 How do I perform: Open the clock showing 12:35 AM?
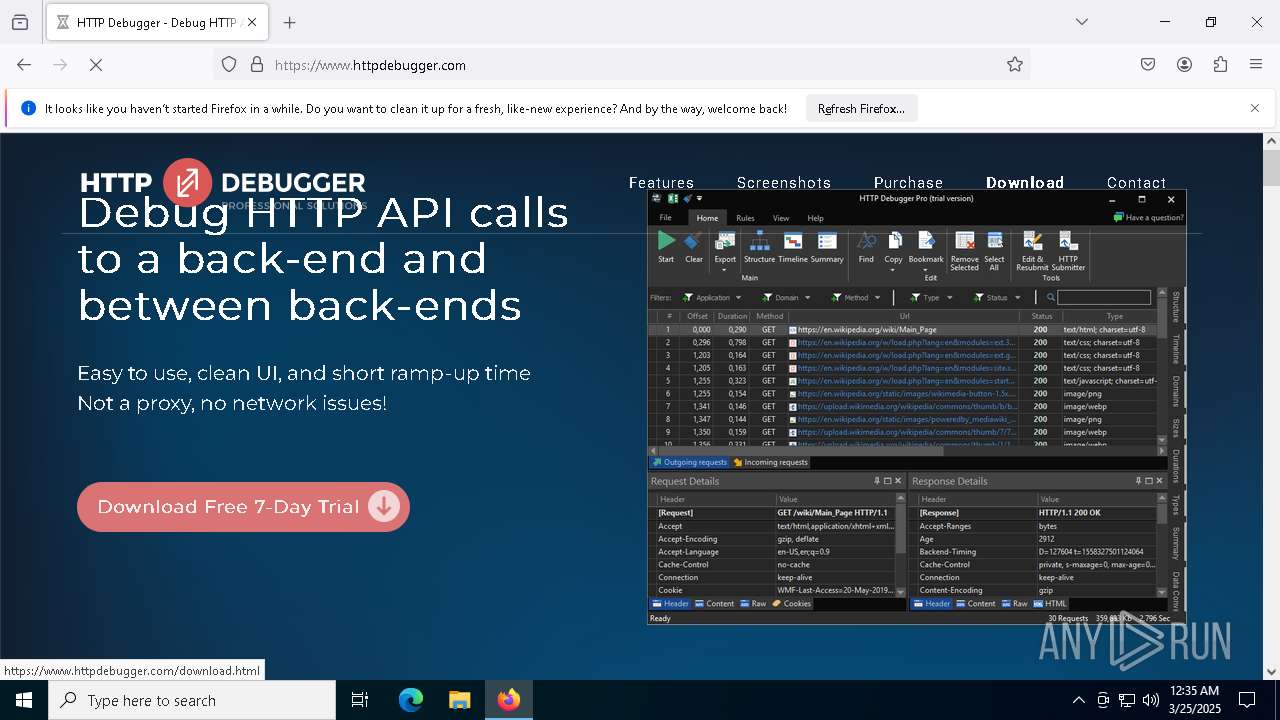pyautogui.click(x=1194, y=700)
